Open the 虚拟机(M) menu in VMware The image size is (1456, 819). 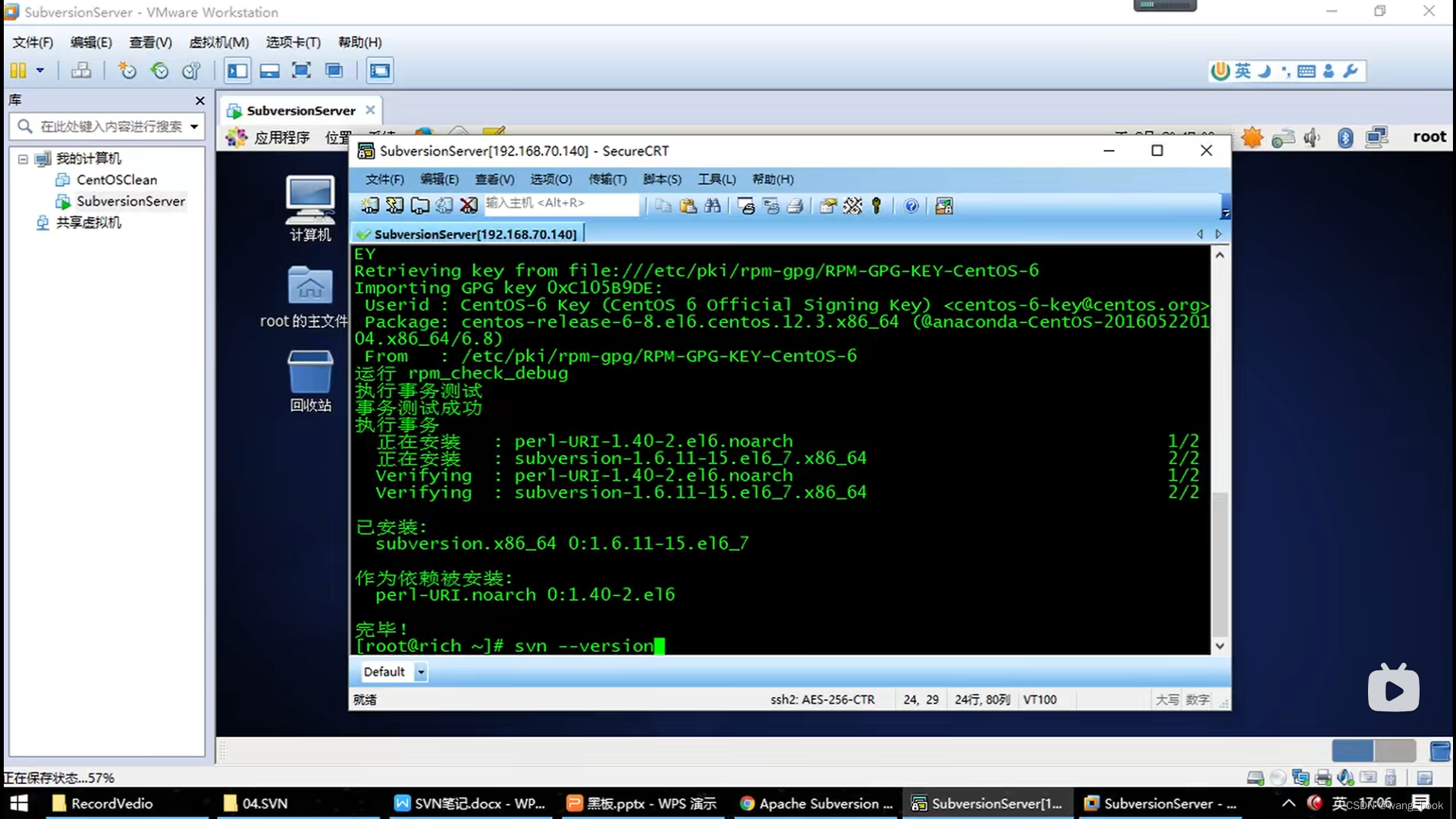218,42
